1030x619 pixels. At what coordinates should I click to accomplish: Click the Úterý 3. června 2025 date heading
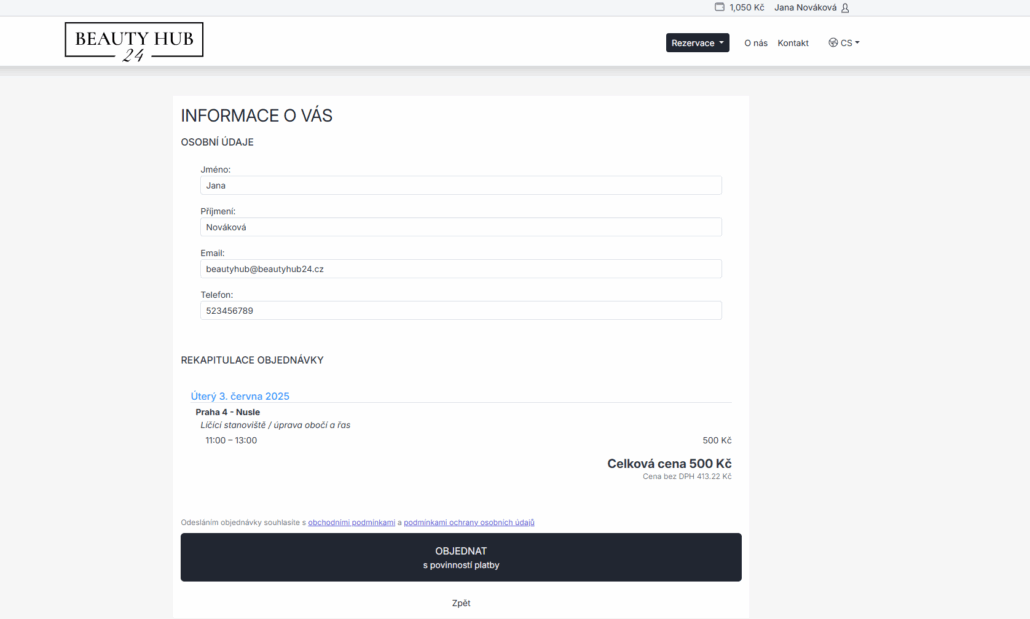pyautogui.click(x=240, y=396)
